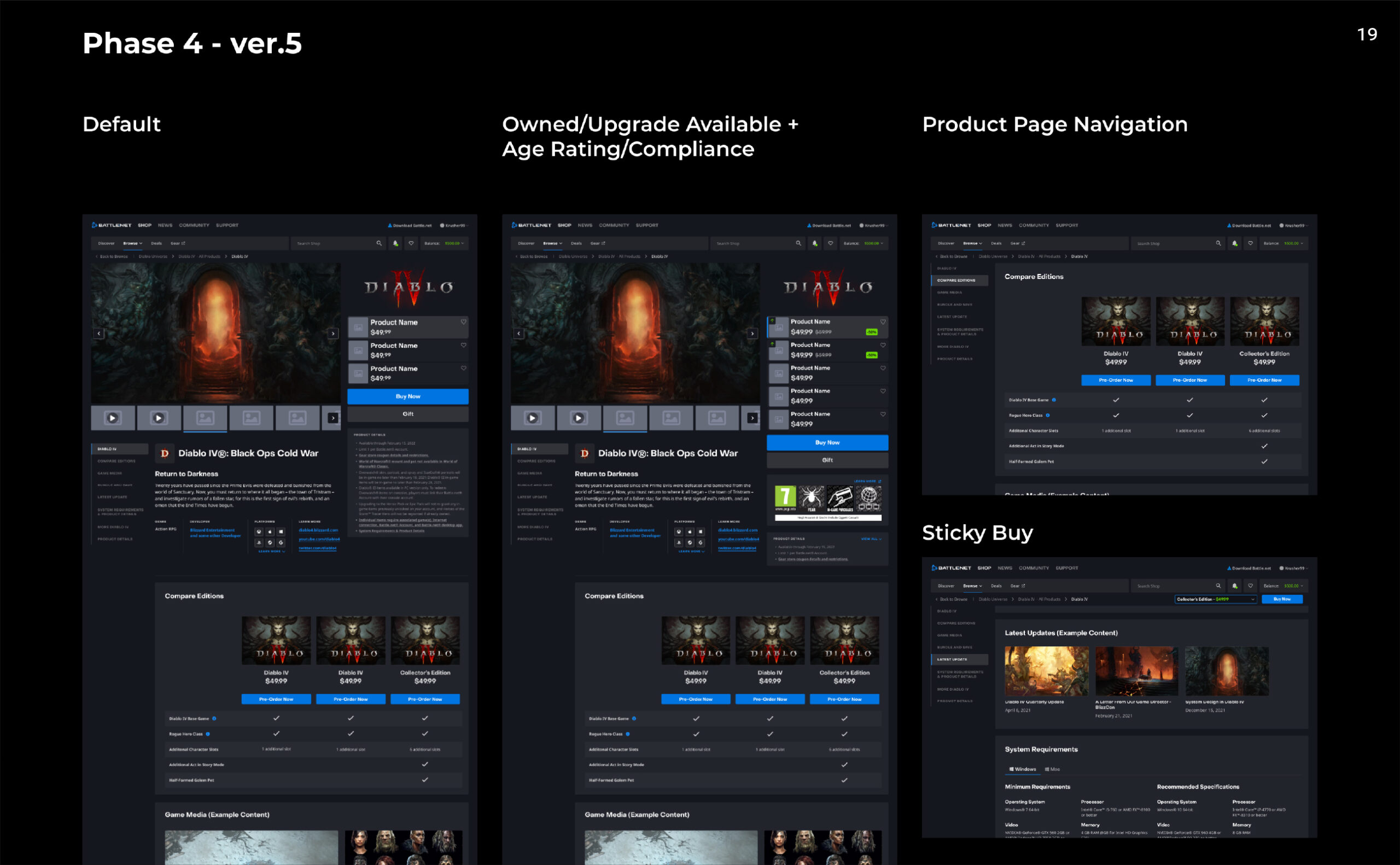Open Balance dropdown in Sticky Buy mockup
This screenshot has width=1400, height=865.
[1285, 586]
